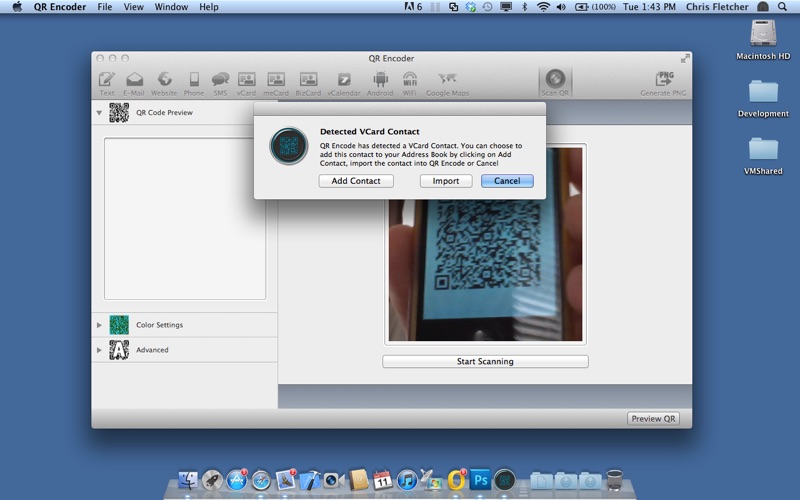800x500 pixels.
Task: Click the Add Contact button
Action: pyautogui.click(x=356, y=181)
